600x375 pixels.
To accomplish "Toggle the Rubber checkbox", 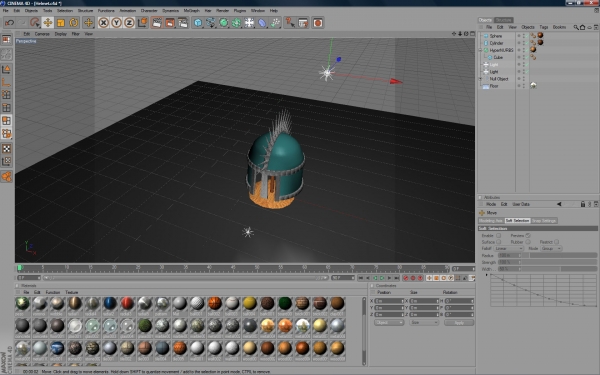I will (528, 242).
